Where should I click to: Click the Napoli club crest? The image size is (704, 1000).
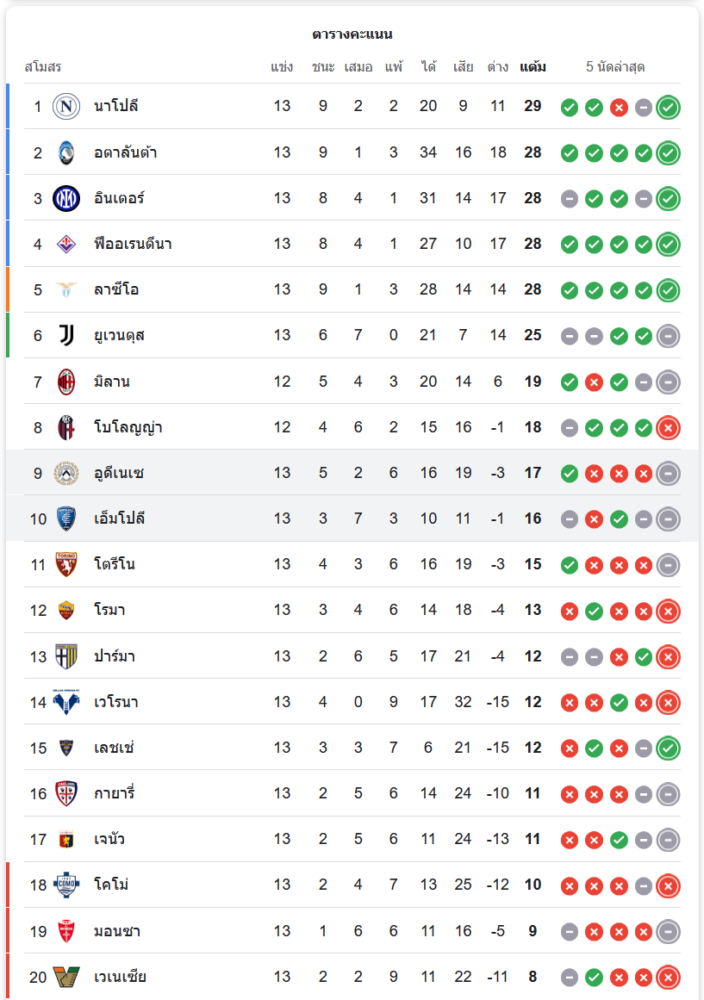tap(66, 106)
